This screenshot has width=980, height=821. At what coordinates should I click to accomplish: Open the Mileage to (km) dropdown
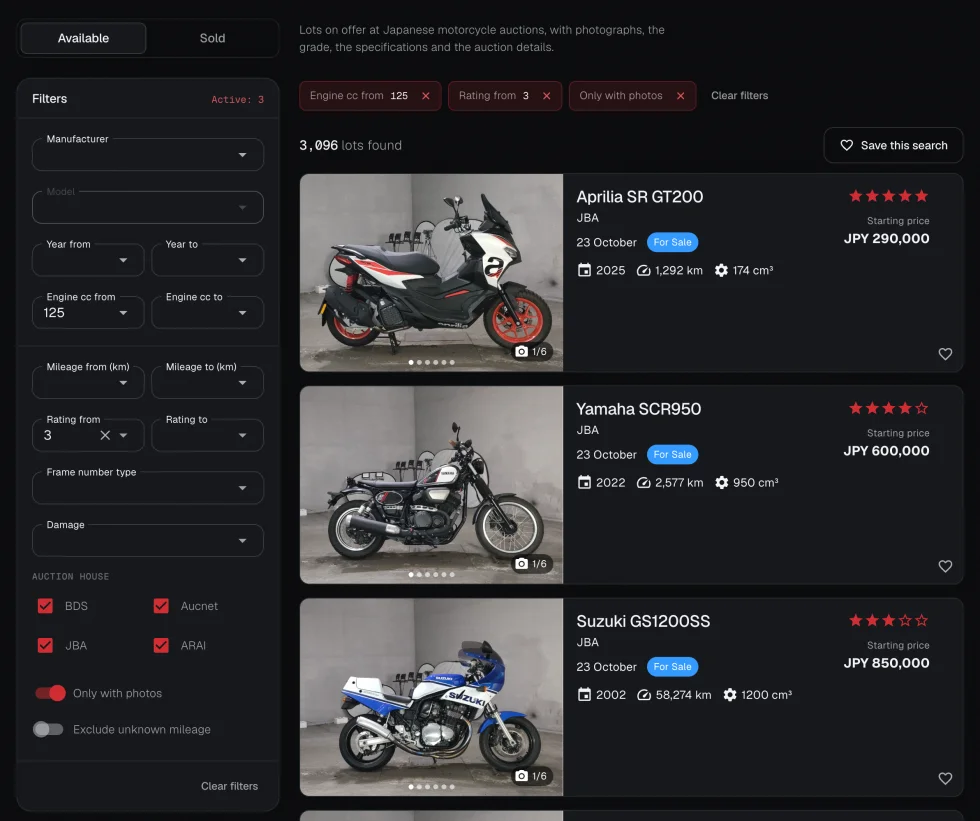point(207,382)
